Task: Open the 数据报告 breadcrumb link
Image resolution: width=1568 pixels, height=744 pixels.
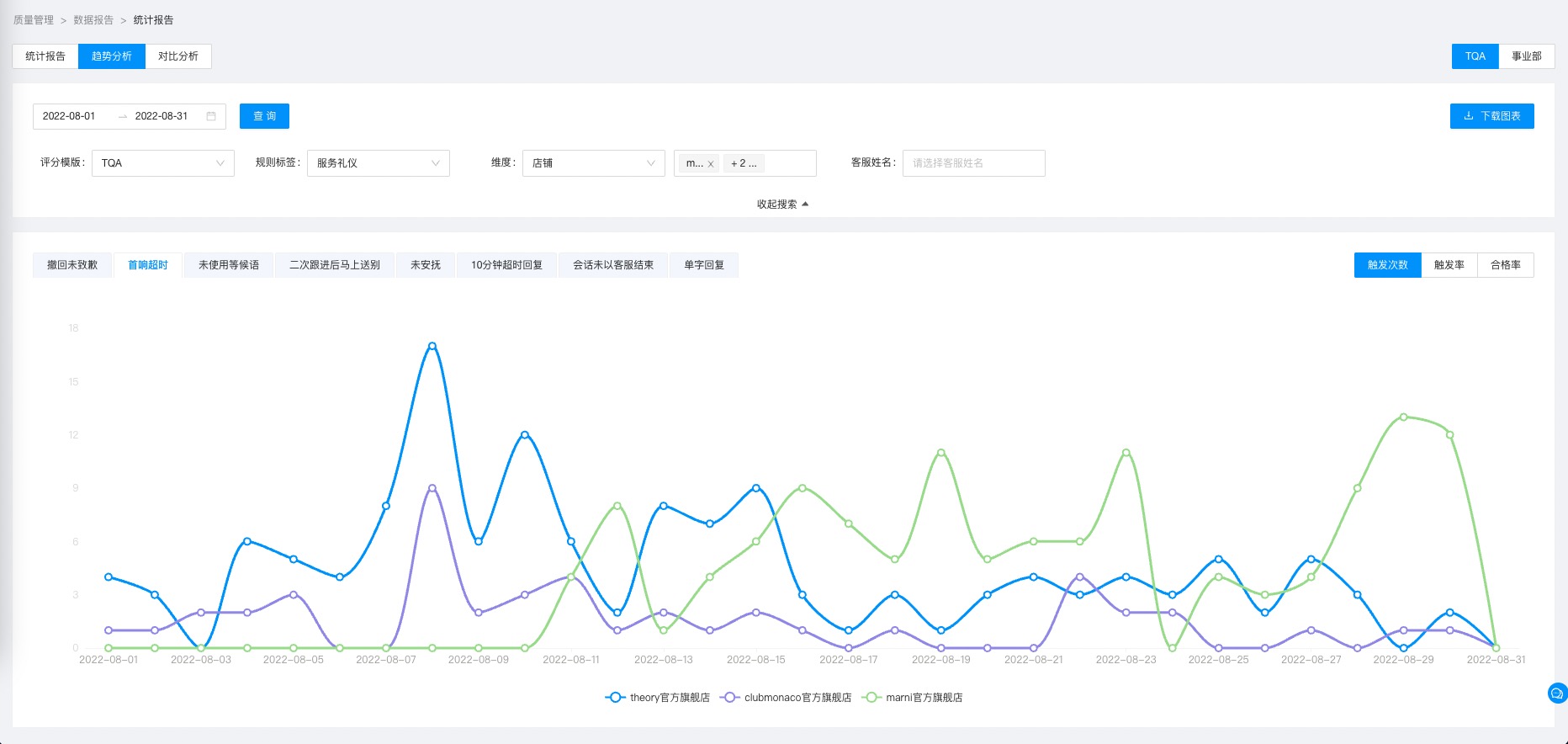Action: (93, 20)
